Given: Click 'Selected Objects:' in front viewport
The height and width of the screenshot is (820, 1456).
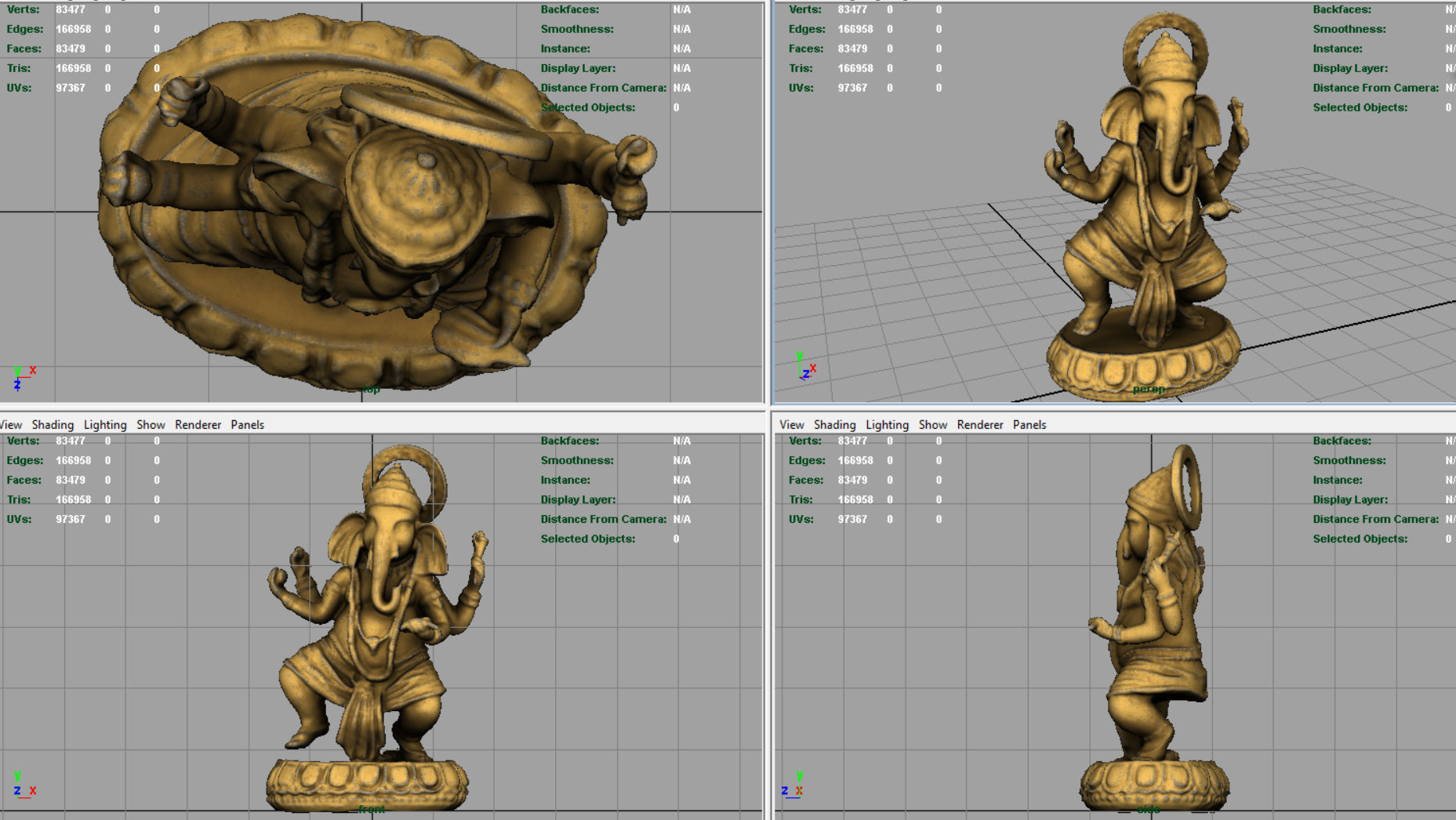Looking at the screenshot, I should pos(588,539).
